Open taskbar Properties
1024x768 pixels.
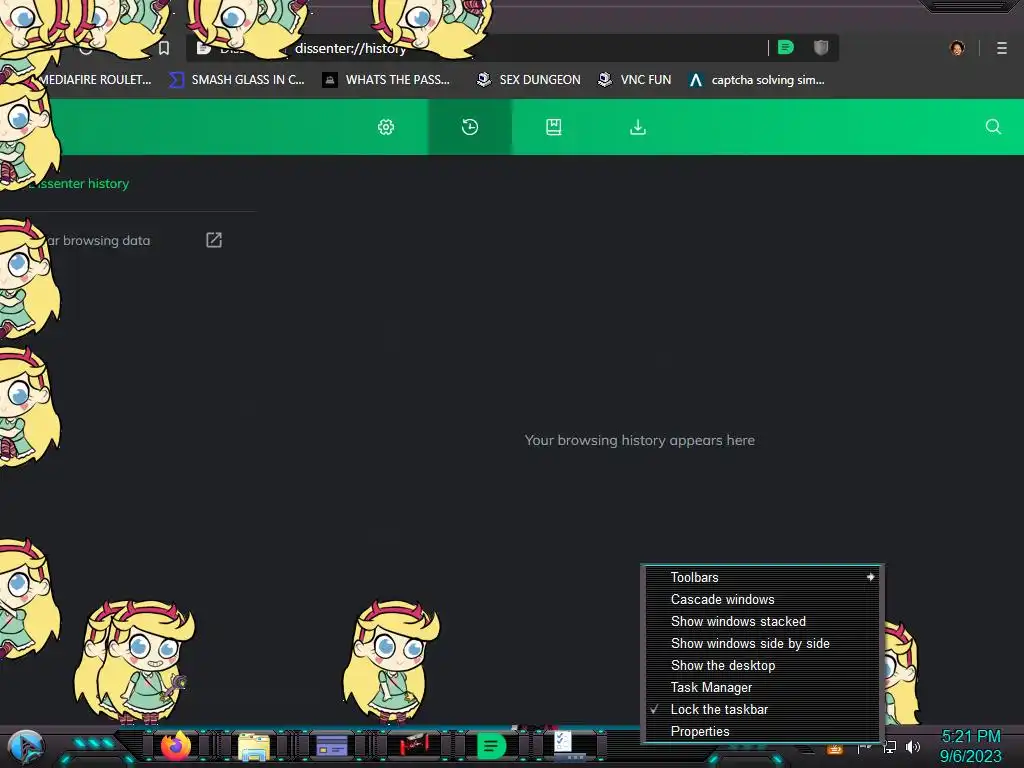[x=762, y=731]
